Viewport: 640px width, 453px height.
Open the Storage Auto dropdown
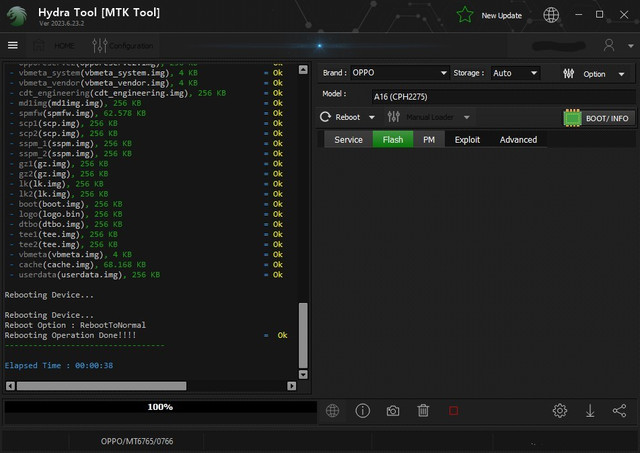(x=515, y=73)
